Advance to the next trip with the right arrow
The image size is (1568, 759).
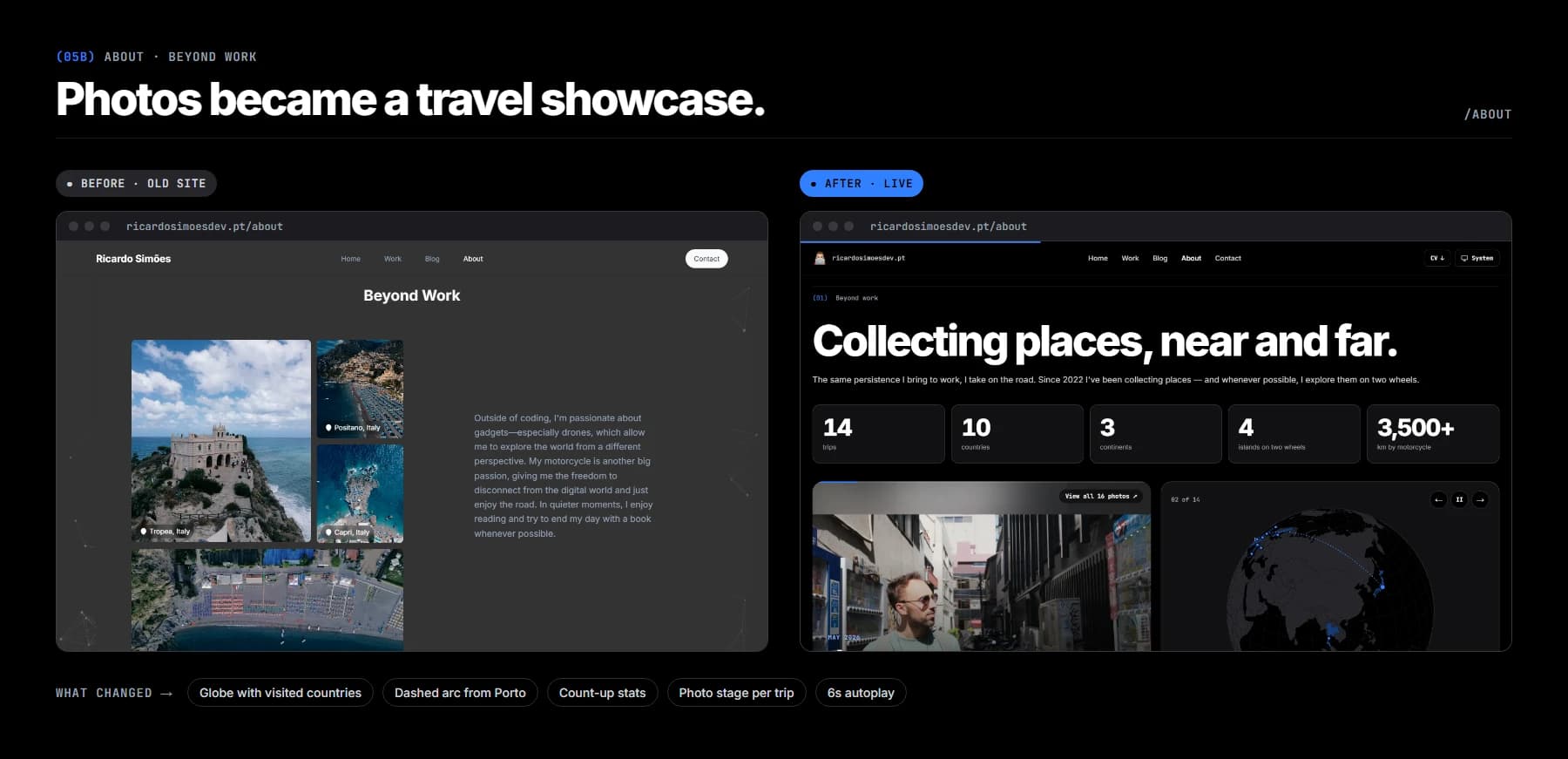tap(1480, 499)
